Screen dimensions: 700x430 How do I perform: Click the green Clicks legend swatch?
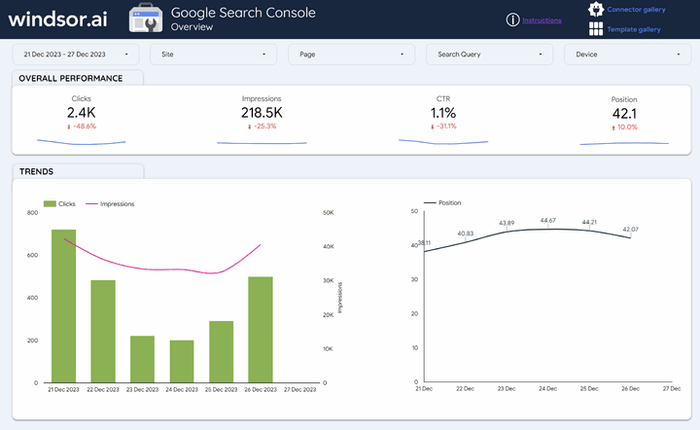[x=50, y=204]
